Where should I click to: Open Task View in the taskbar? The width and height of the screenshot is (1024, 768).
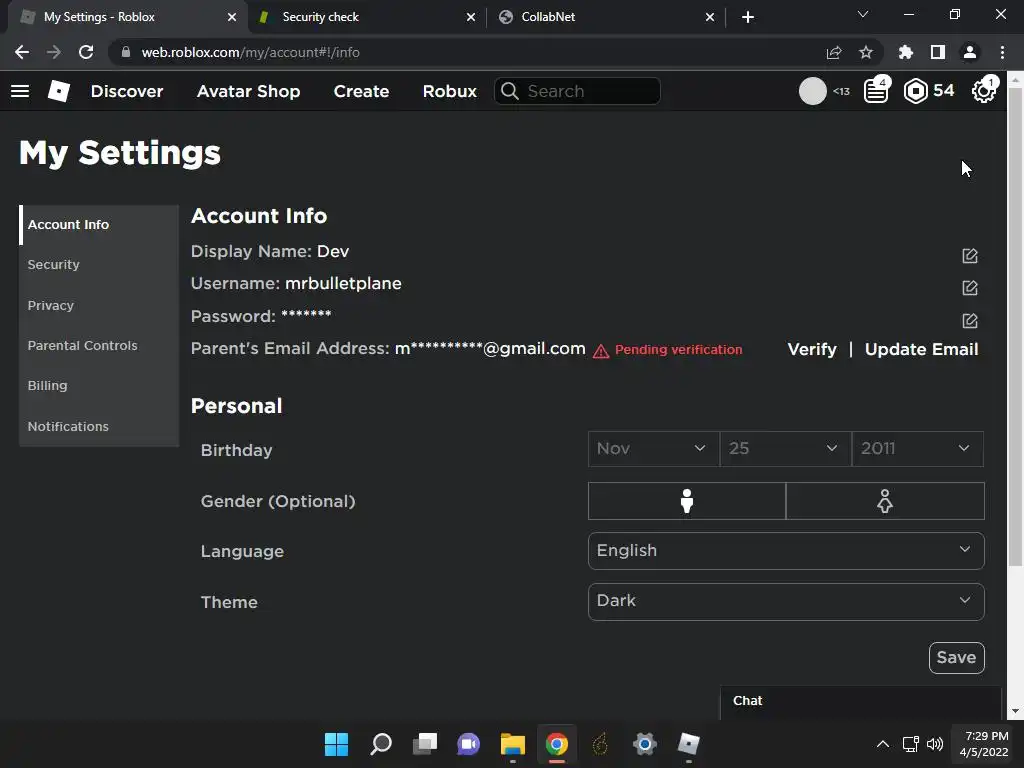[424, 744]
